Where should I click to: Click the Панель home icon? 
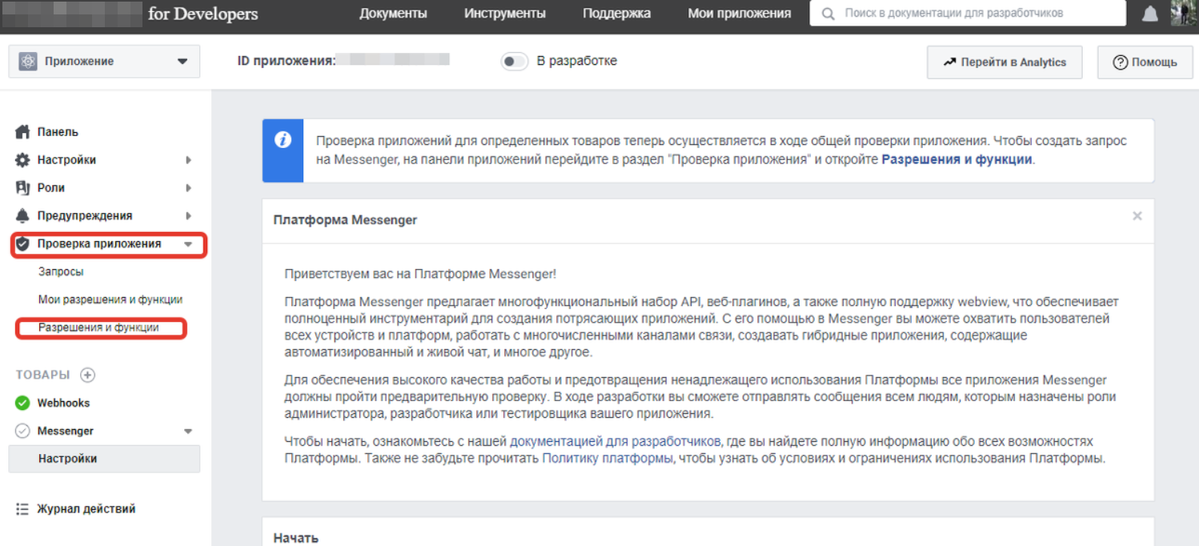click(x=23, y=132)
